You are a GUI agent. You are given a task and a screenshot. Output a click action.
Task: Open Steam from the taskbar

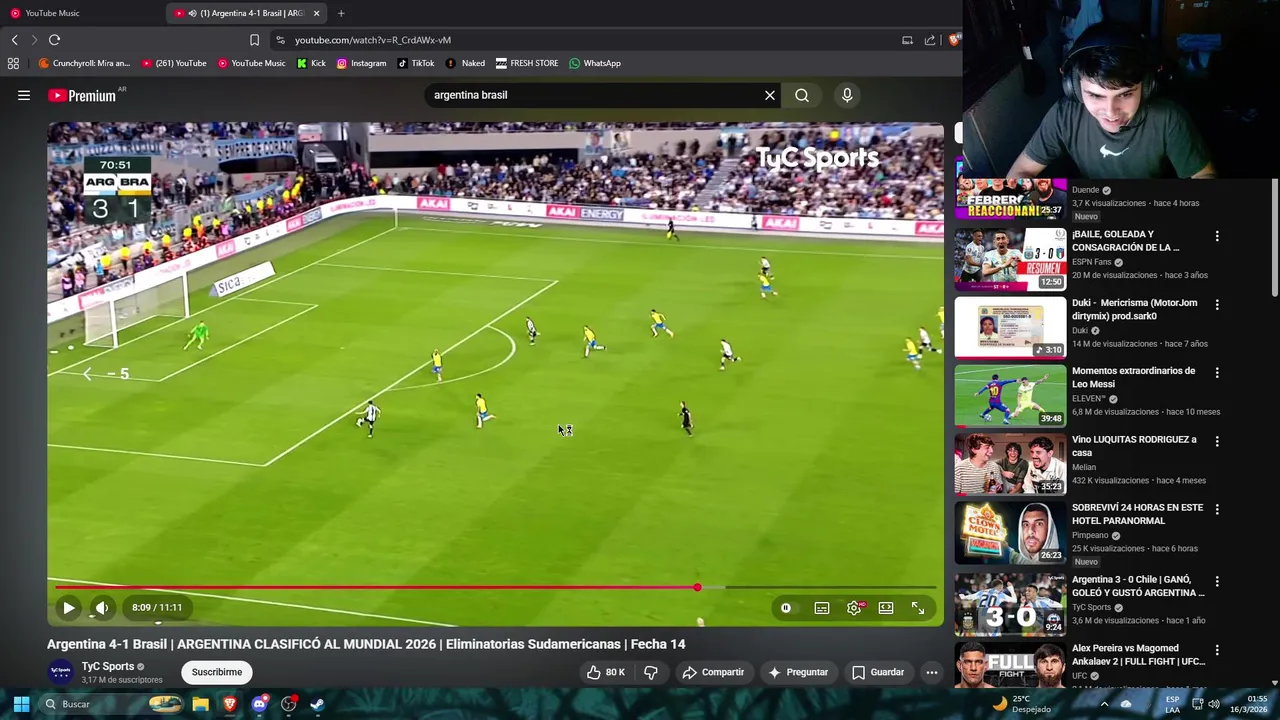pyautogui.click(x=317, y=704)
